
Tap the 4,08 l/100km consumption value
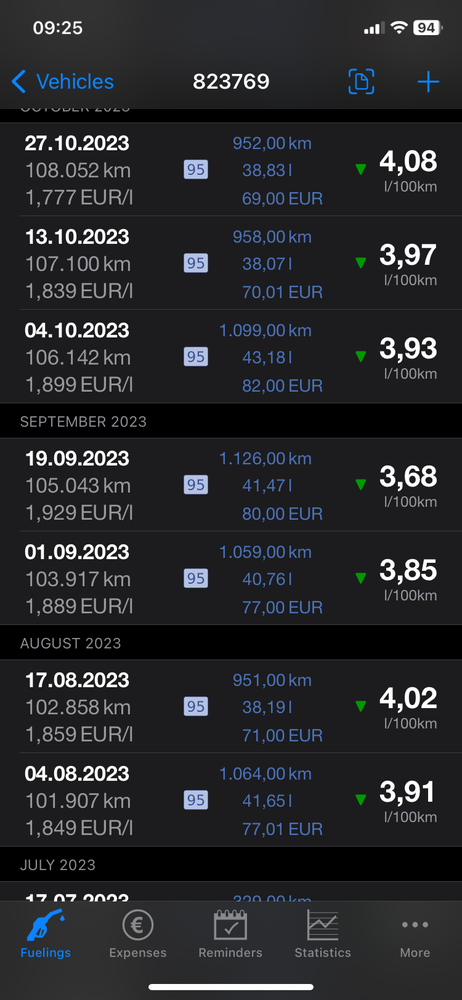click(408, 170)
